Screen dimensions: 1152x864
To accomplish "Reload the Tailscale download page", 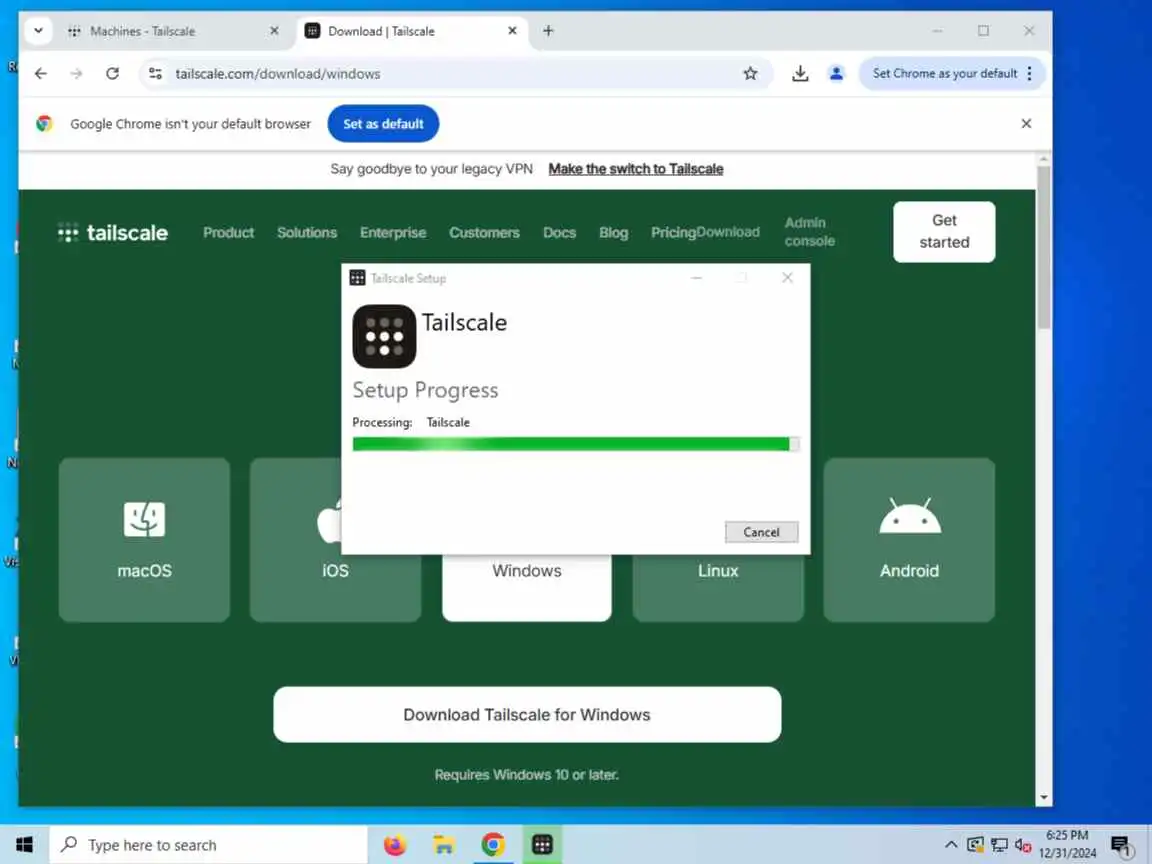I will (x=112, y=73).
